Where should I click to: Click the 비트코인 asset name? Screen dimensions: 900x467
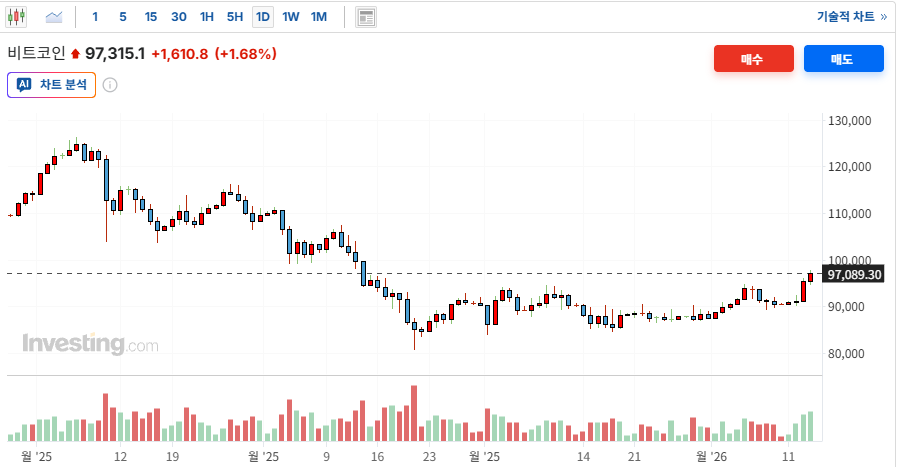point(36,54)
